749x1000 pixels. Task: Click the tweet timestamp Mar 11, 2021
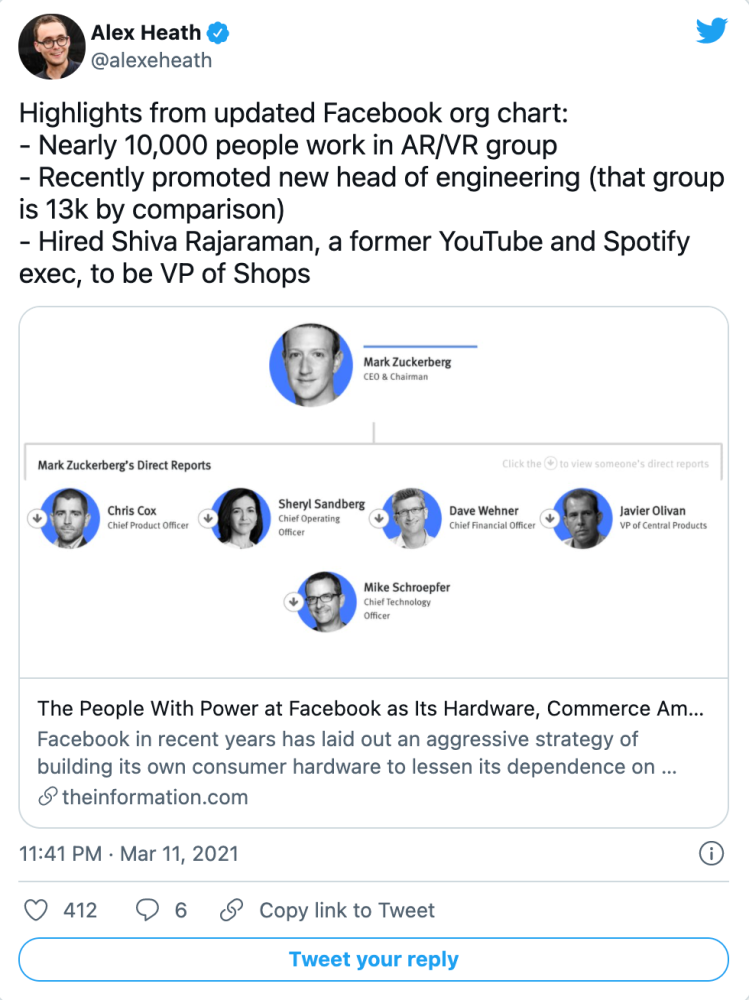[x=129, y=854]
